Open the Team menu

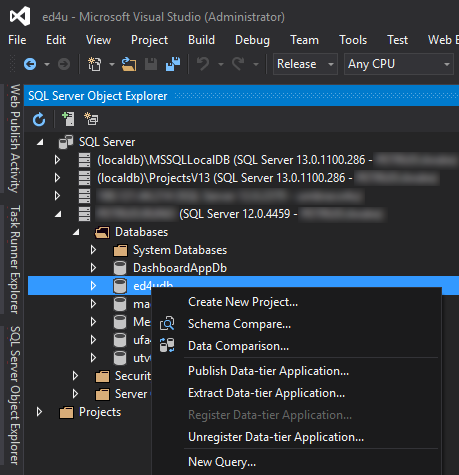point(304,40)
